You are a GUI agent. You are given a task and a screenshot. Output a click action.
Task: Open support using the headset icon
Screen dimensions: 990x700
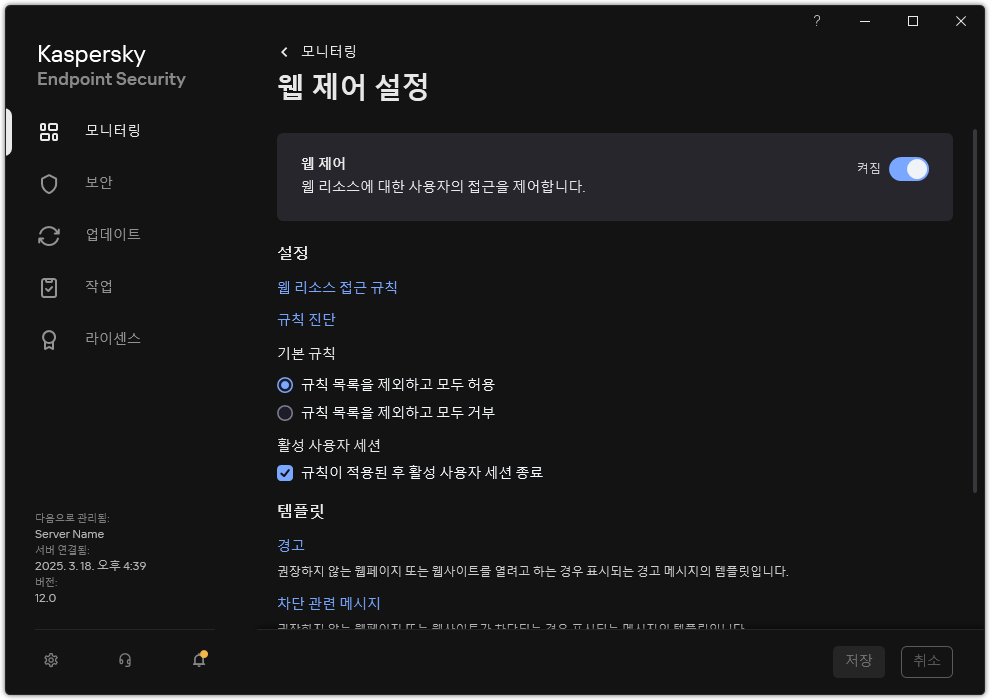pos(124,661)
